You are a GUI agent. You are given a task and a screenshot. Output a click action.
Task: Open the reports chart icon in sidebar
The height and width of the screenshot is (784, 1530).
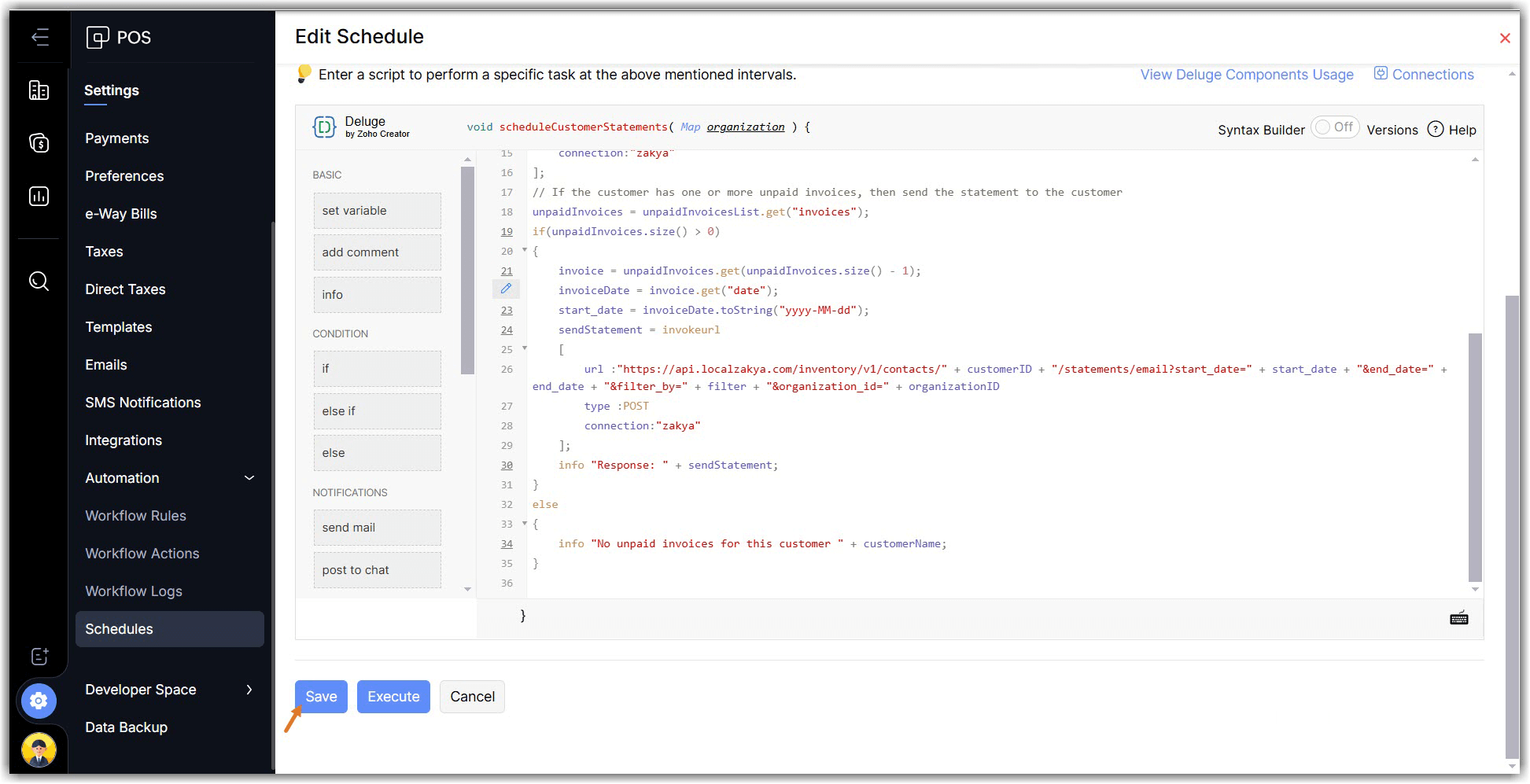point(39,196)
